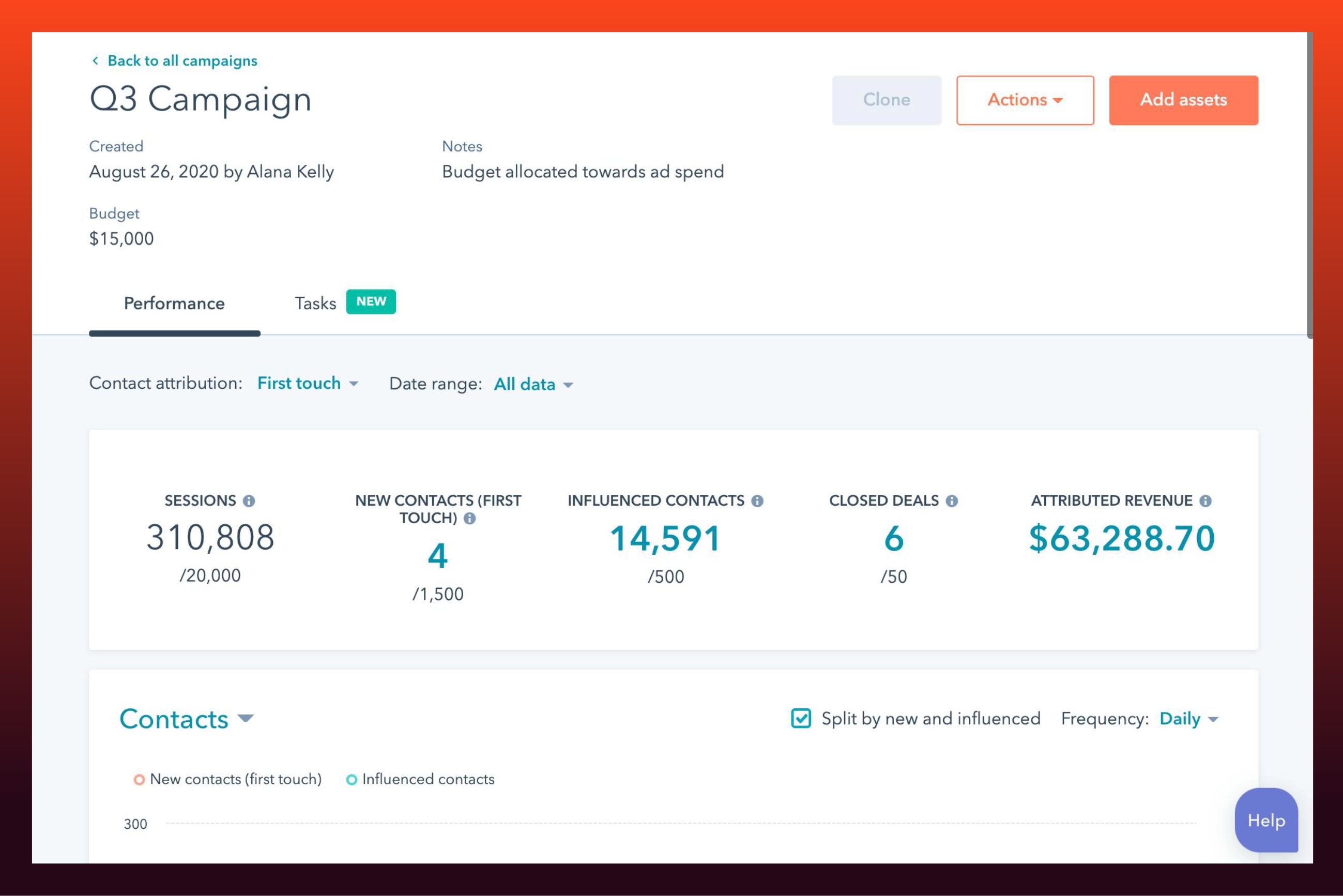Image resolution: width=1343 pixels, height=896 pixels.
Task: Select the Performance tab
Action: tap(174, 303)
